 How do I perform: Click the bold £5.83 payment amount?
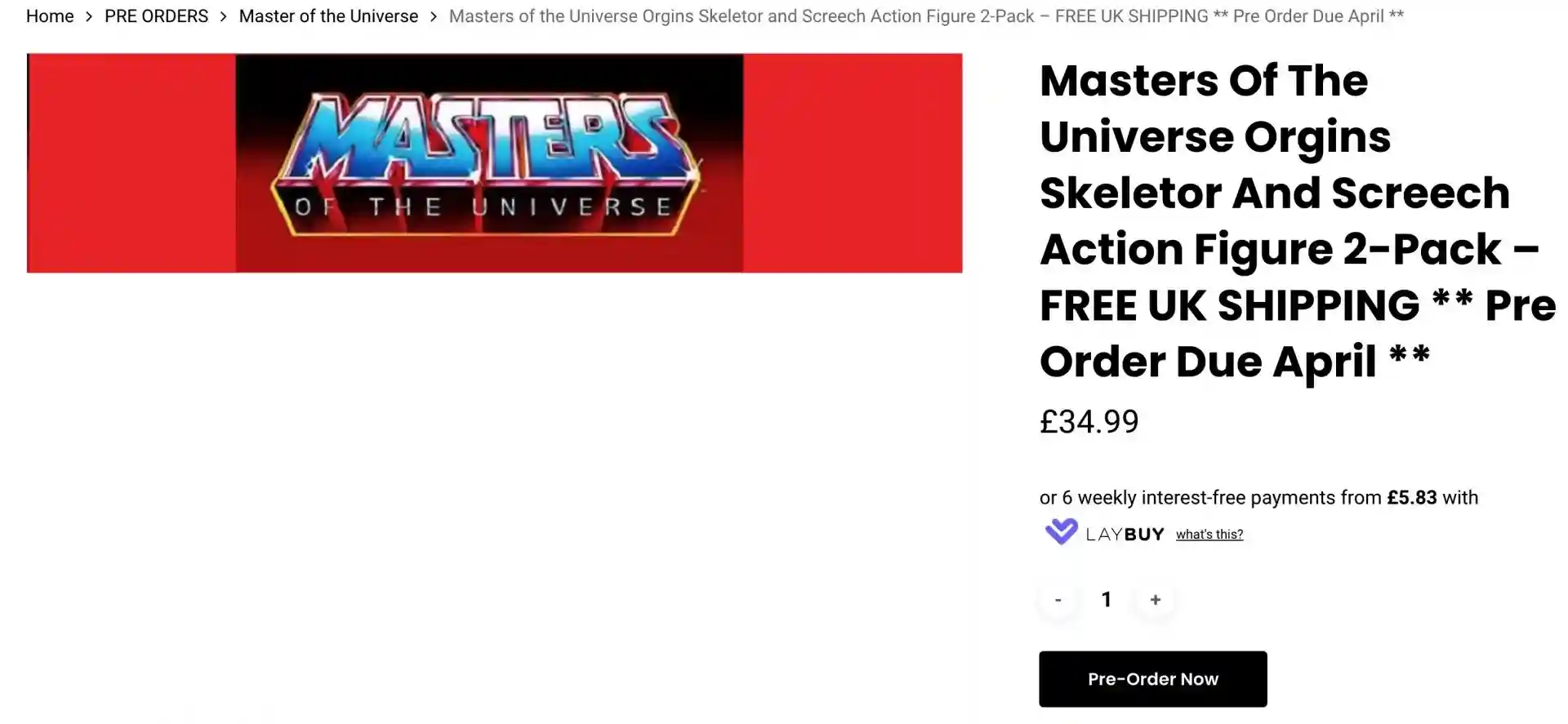pos(1411,498)
